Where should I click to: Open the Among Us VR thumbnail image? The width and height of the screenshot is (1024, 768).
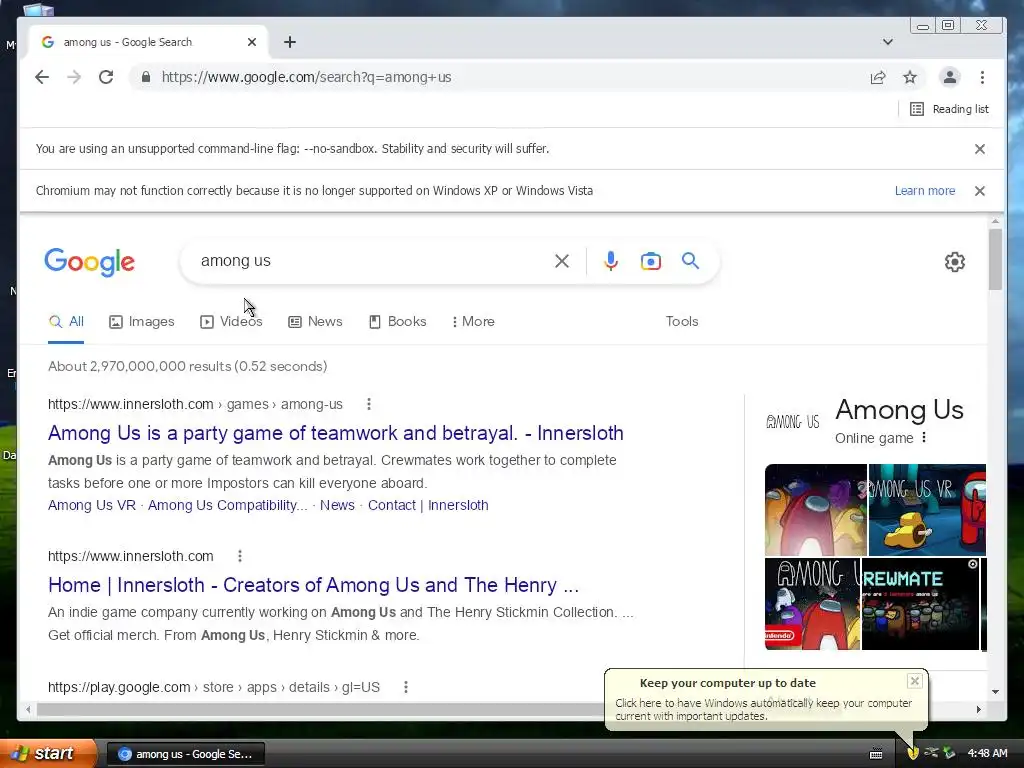pos(927,510)
